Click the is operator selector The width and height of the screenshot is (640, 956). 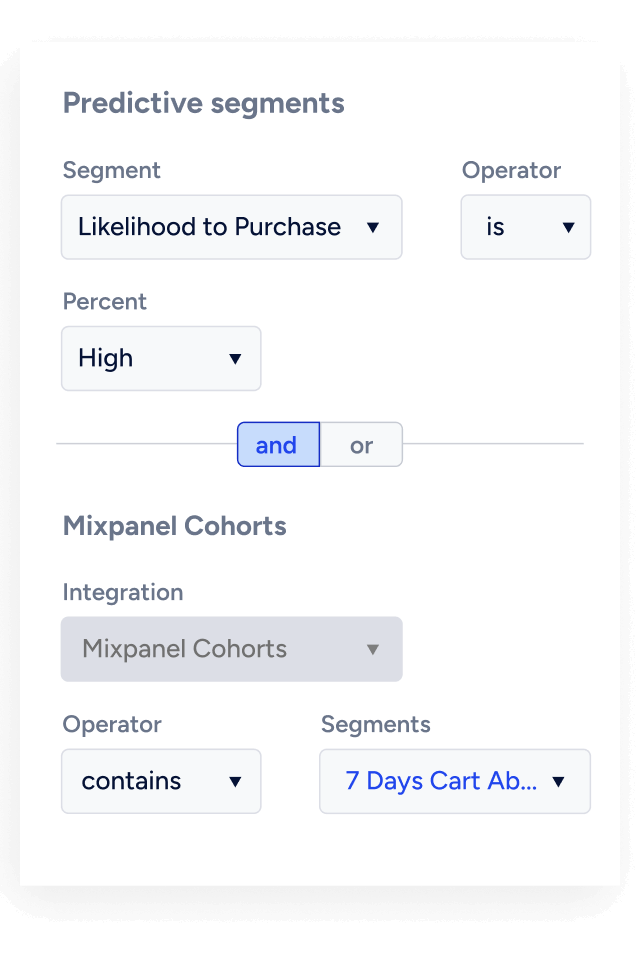click(x=525, y=227)
